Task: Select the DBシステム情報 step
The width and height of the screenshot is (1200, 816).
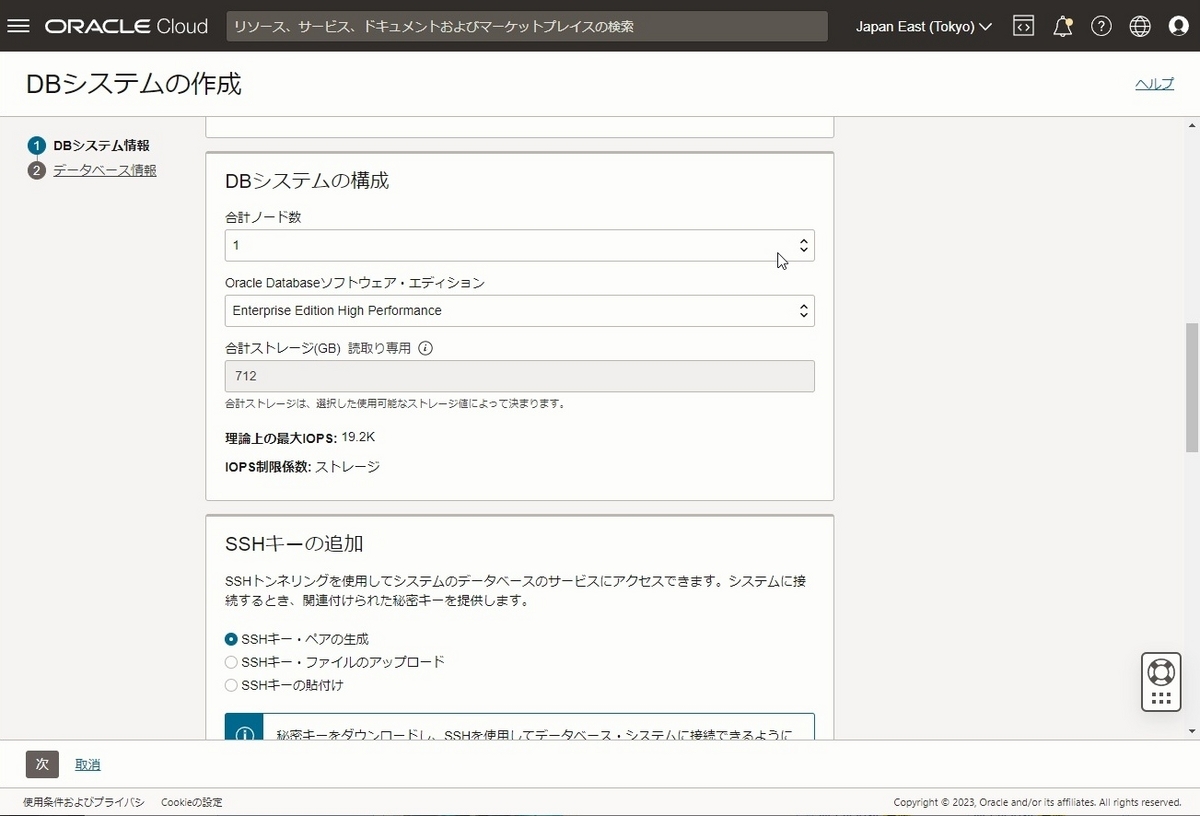Action: [x=100, y=145]
